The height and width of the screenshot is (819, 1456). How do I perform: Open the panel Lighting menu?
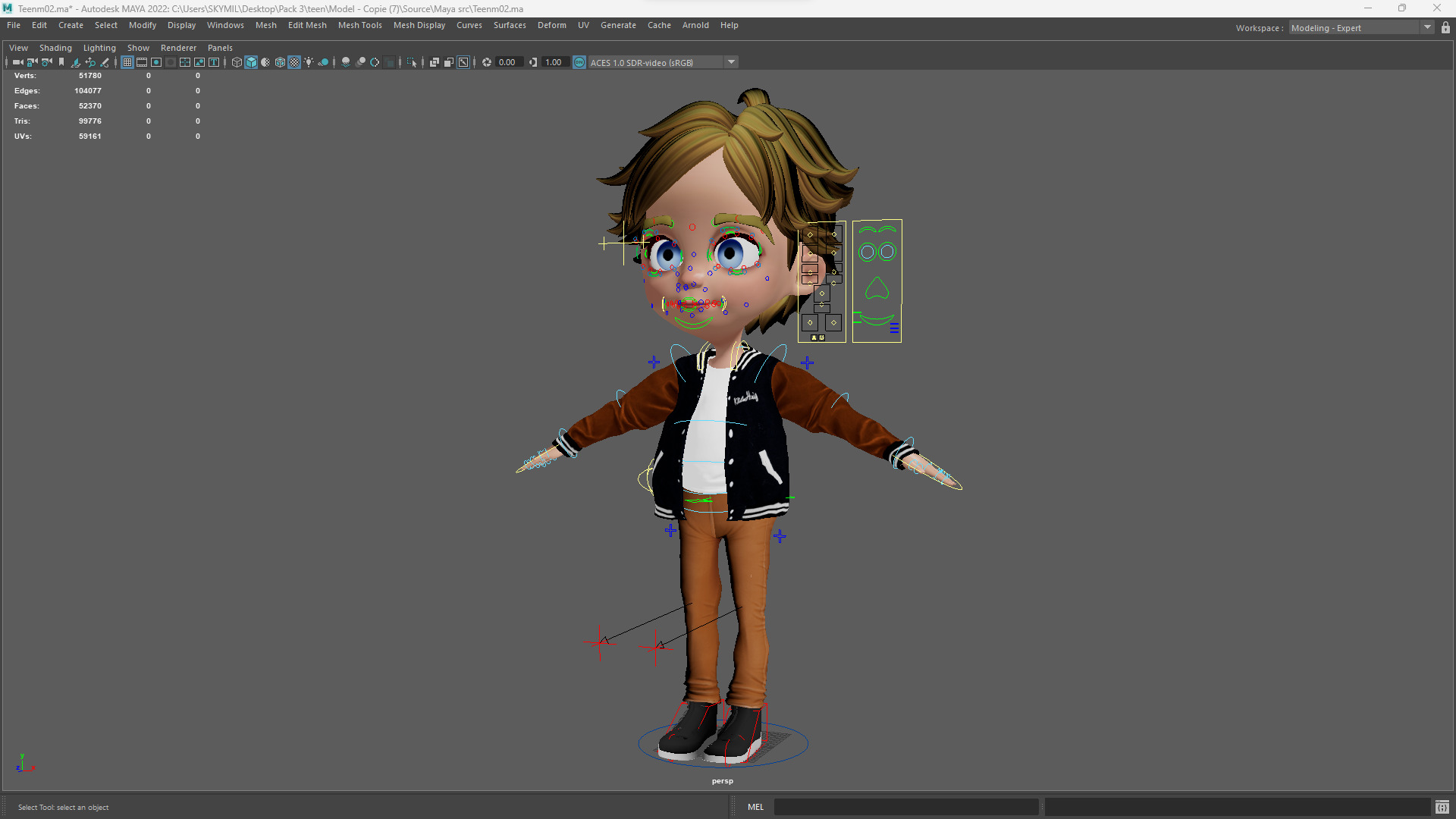pyautogui.click(x=99, y=48)
